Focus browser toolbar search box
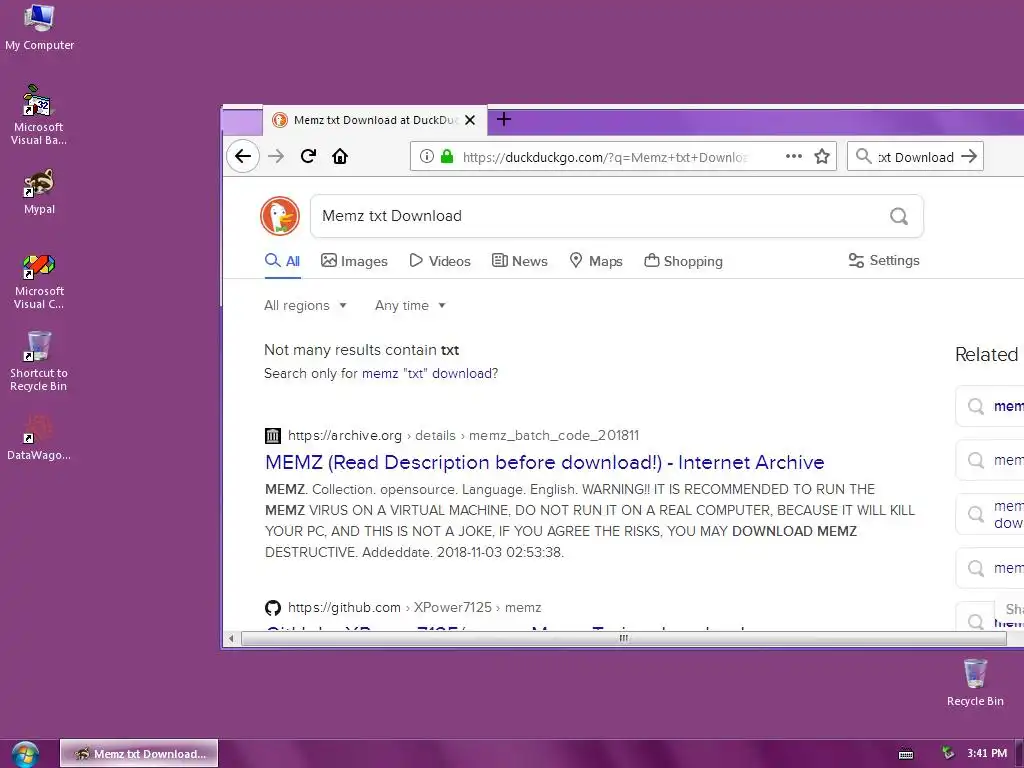This screenshot has width=1024, height=768. click(916, 157)
